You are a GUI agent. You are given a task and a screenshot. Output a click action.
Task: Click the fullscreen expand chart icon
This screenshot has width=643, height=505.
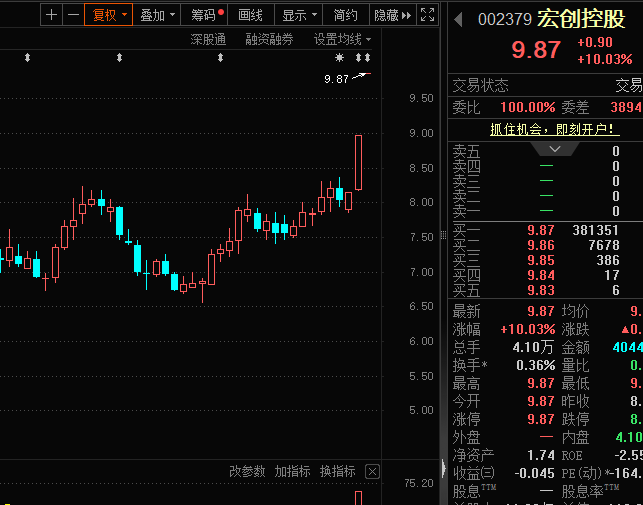pyautogui.click(x=427, y=15)
